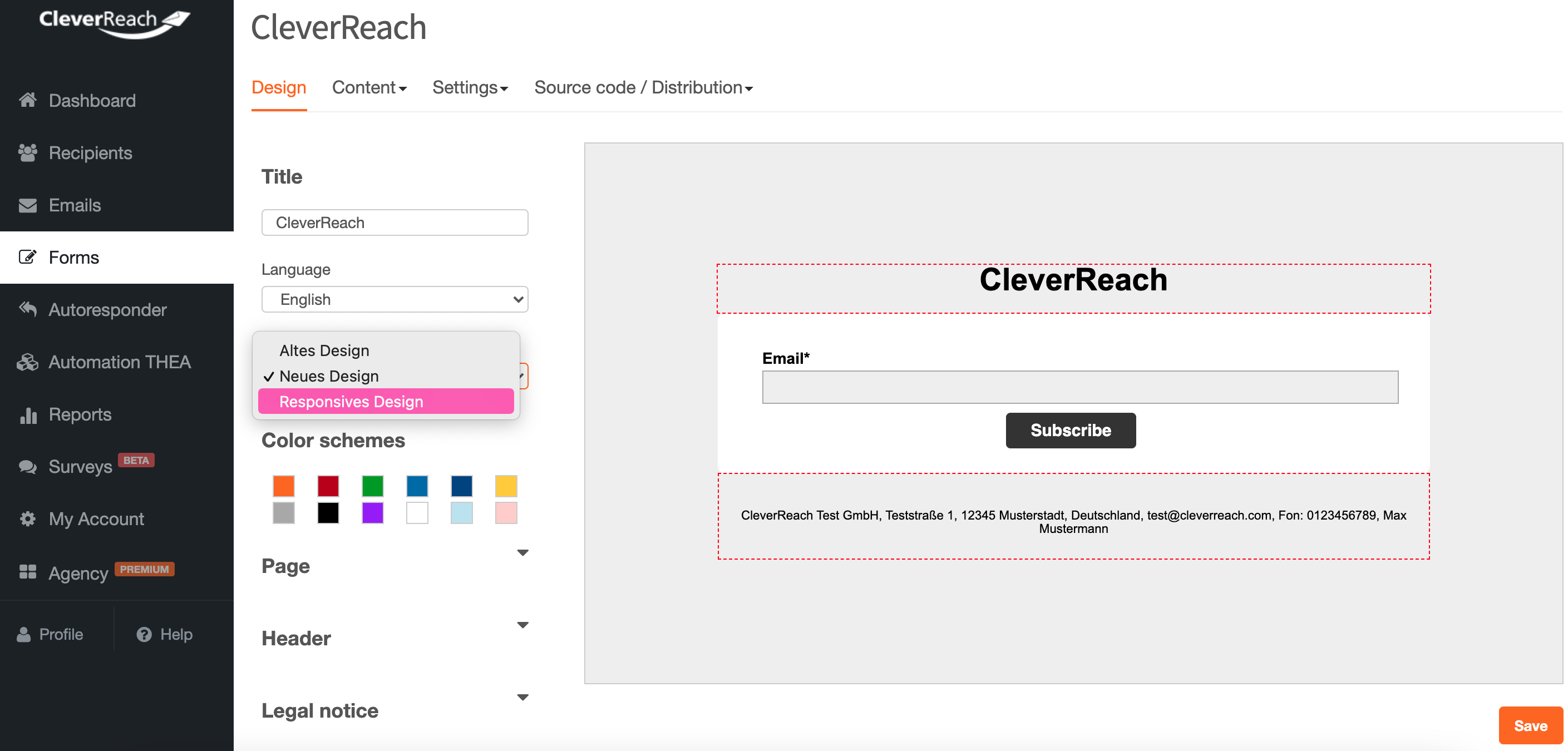Open the Help question mark icon

(144, 634)
